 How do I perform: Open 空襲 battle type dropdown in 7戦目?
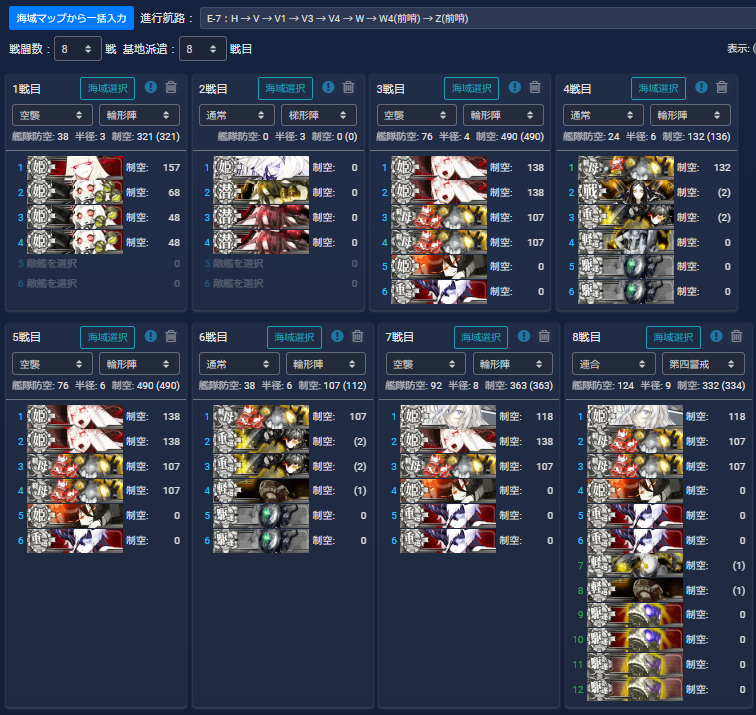(x=426, y=364)
